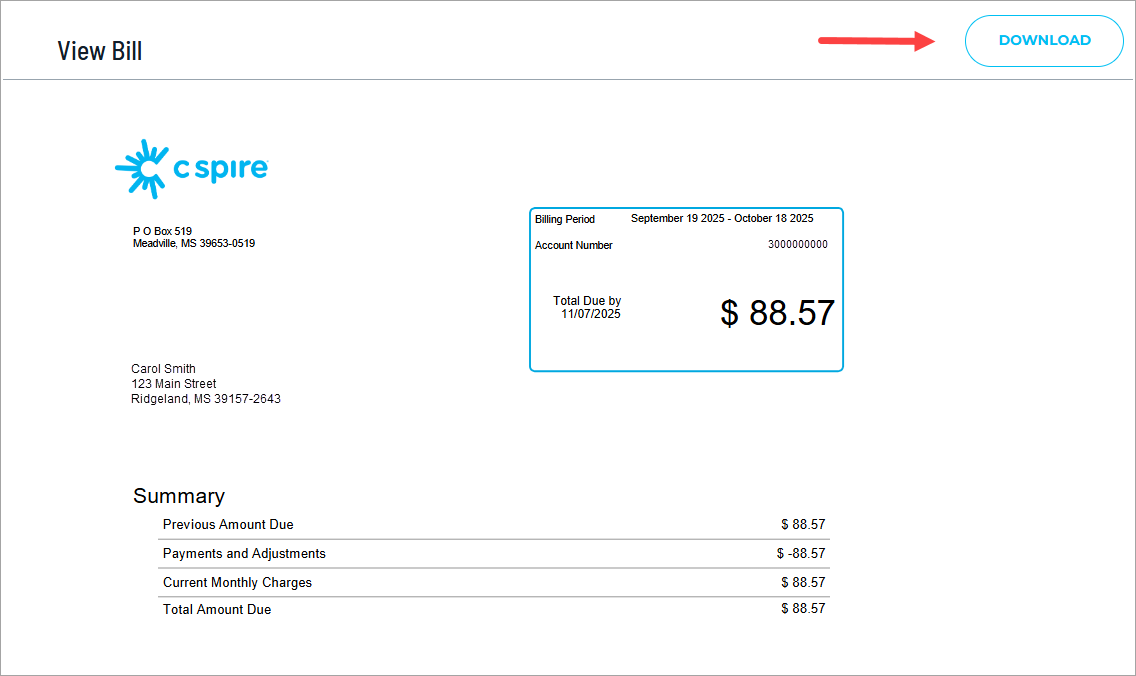The height and width of the screenshot is (676, 1136).
Task: Click the Summary section heading
Action: click(x=179, y=496)
